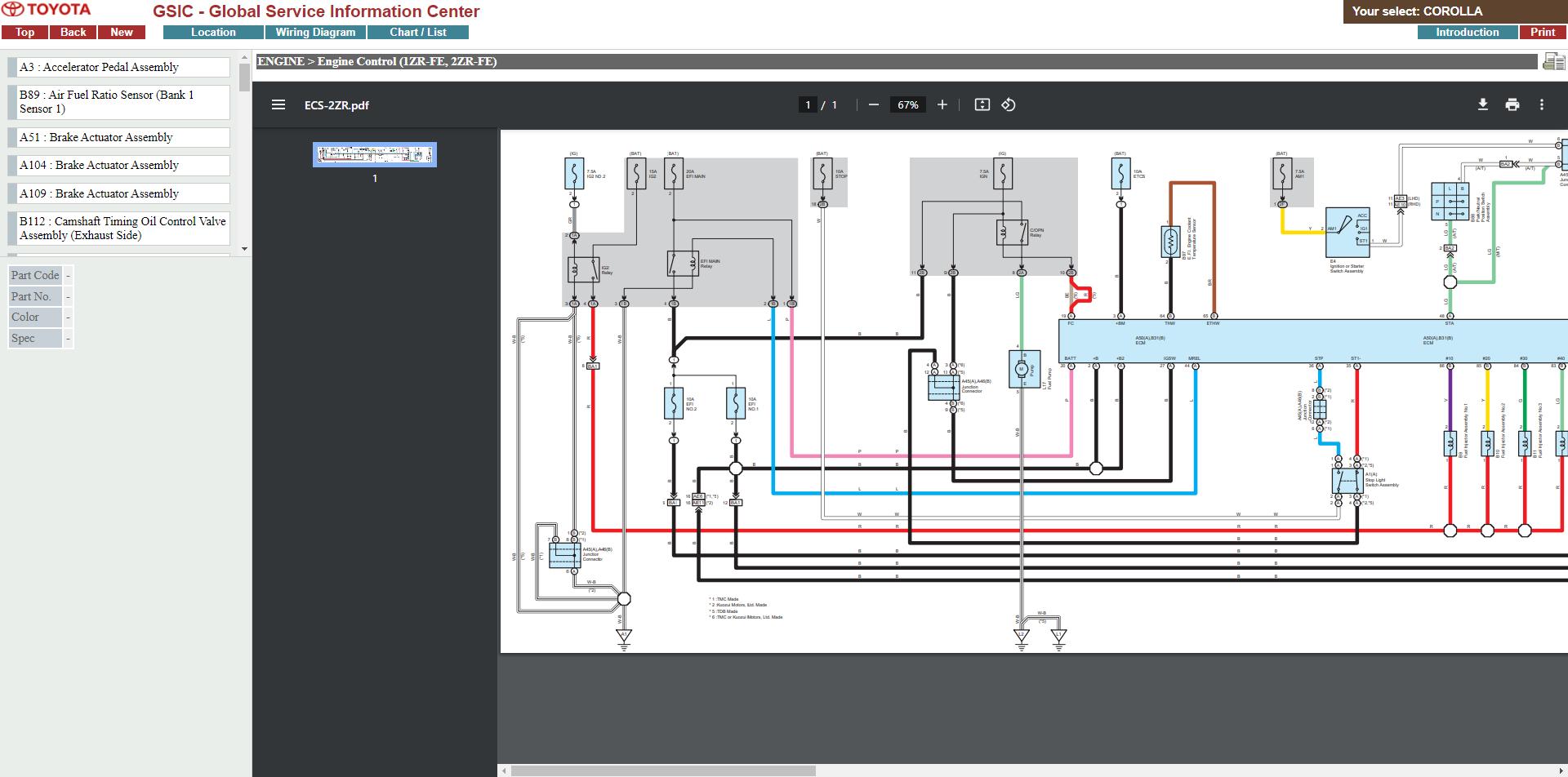Rotate the PDF counterclockwise
The height and width of the screenshot is (777, 1568).
point(1009,104)
